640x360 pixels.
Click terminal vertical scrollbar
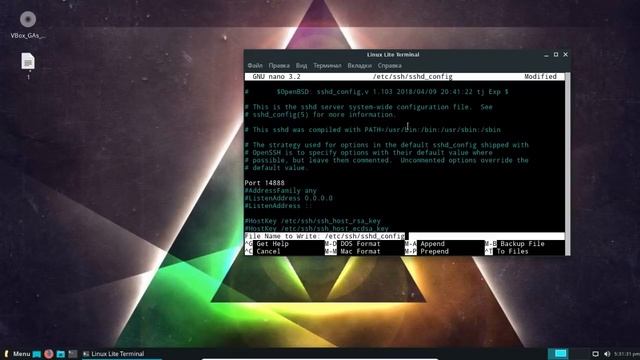pyautogui.click(x=568, y=164)
